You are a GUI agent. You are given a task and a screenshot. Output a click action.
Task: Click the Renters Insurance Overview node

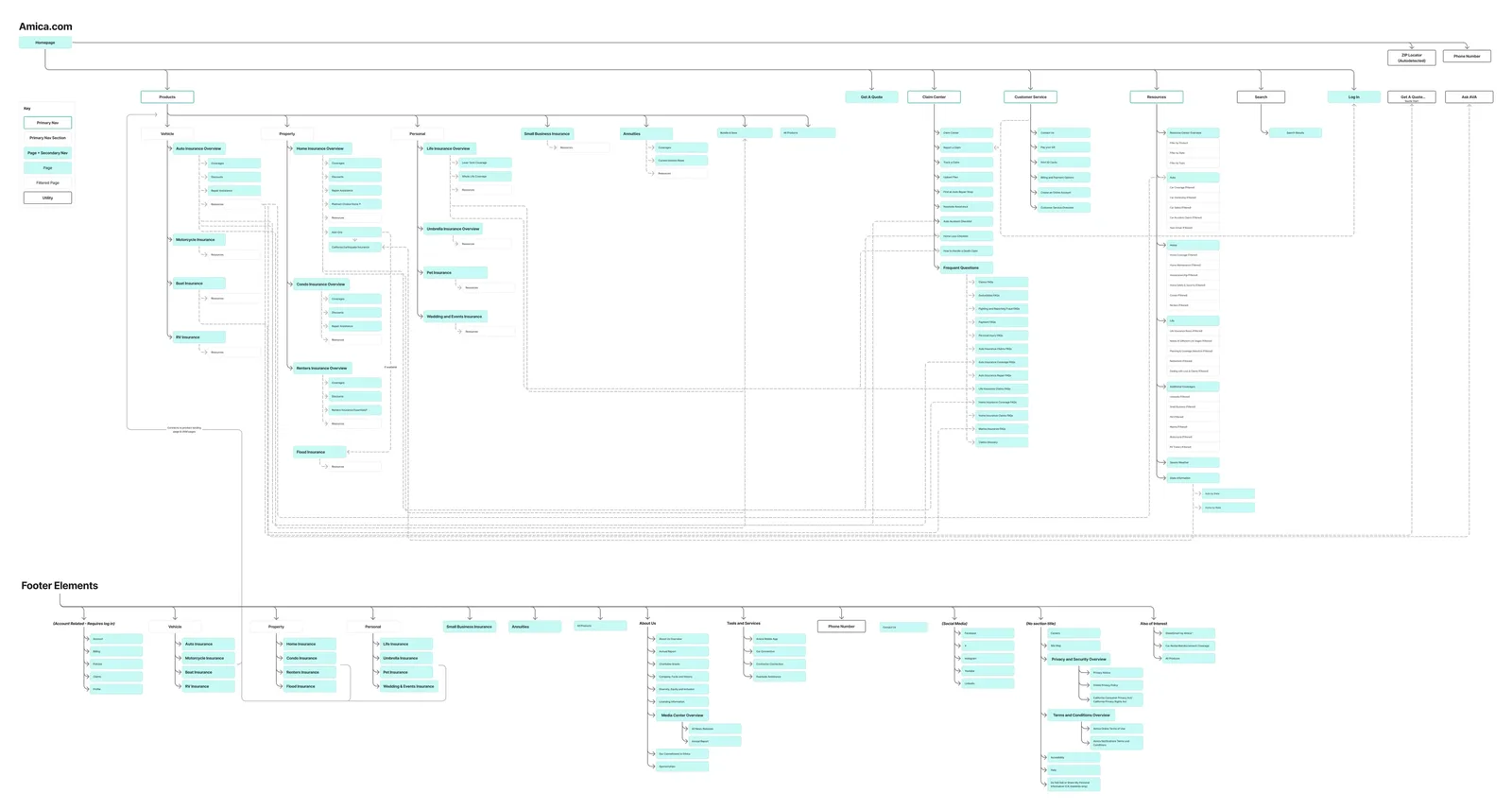point(321,369)
